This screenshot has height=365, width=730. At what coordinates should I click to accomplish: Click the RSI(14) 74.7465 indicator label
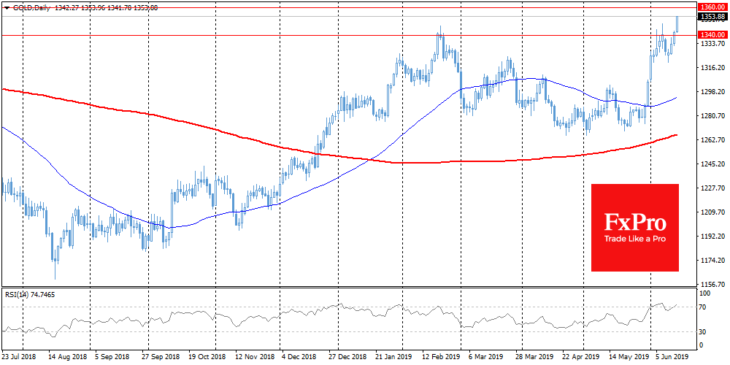pos(30,294)
